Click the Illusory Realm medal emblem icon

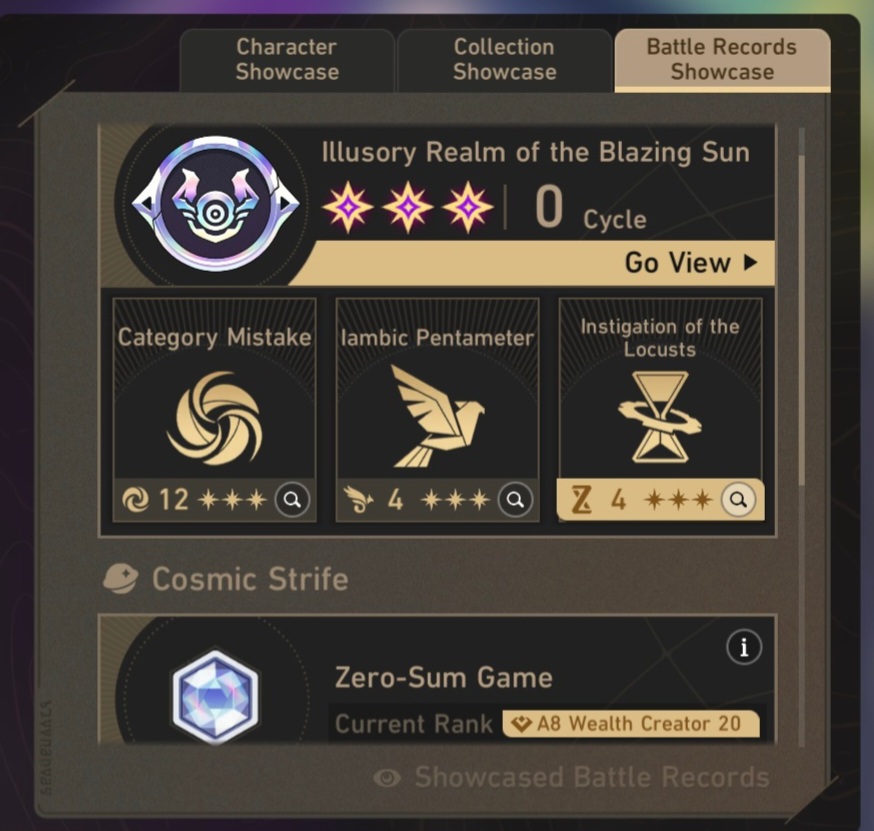coord(216,205)
